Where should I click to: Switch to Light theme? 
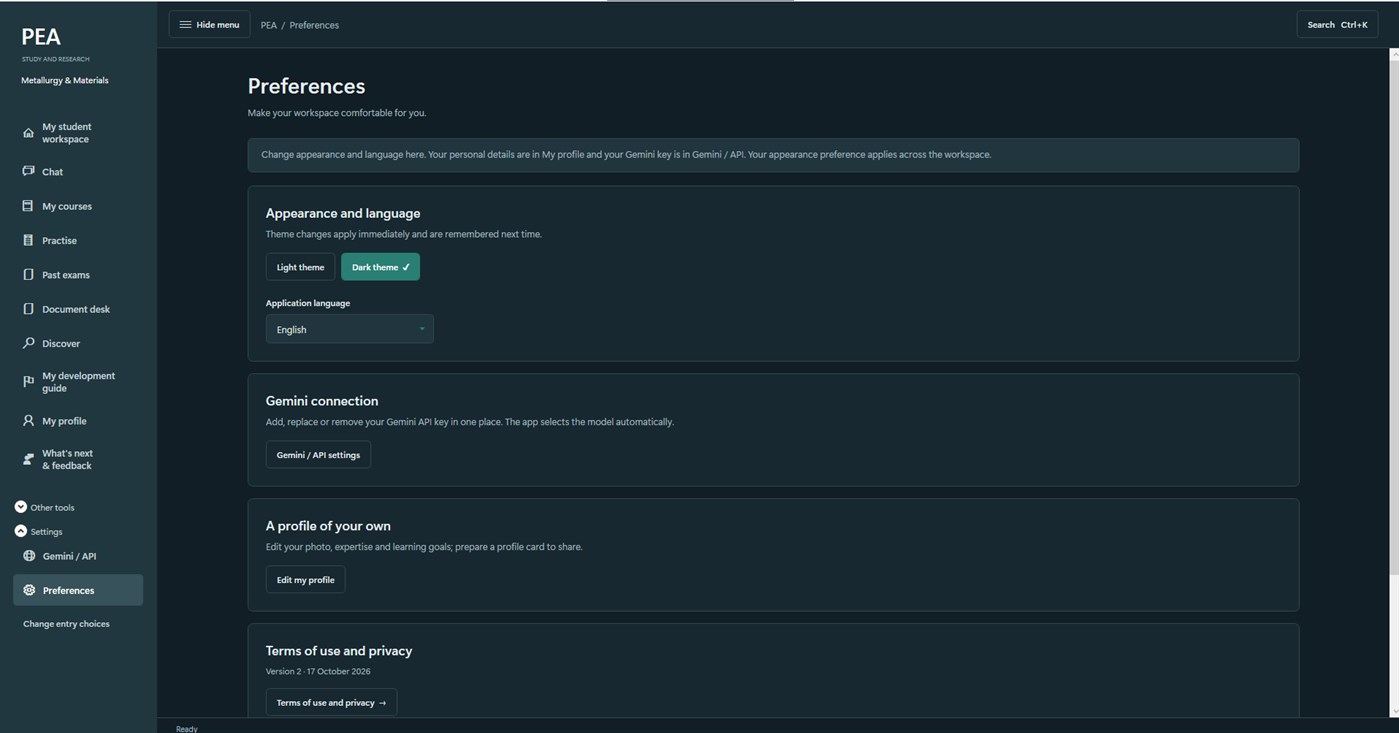[300, 267]
